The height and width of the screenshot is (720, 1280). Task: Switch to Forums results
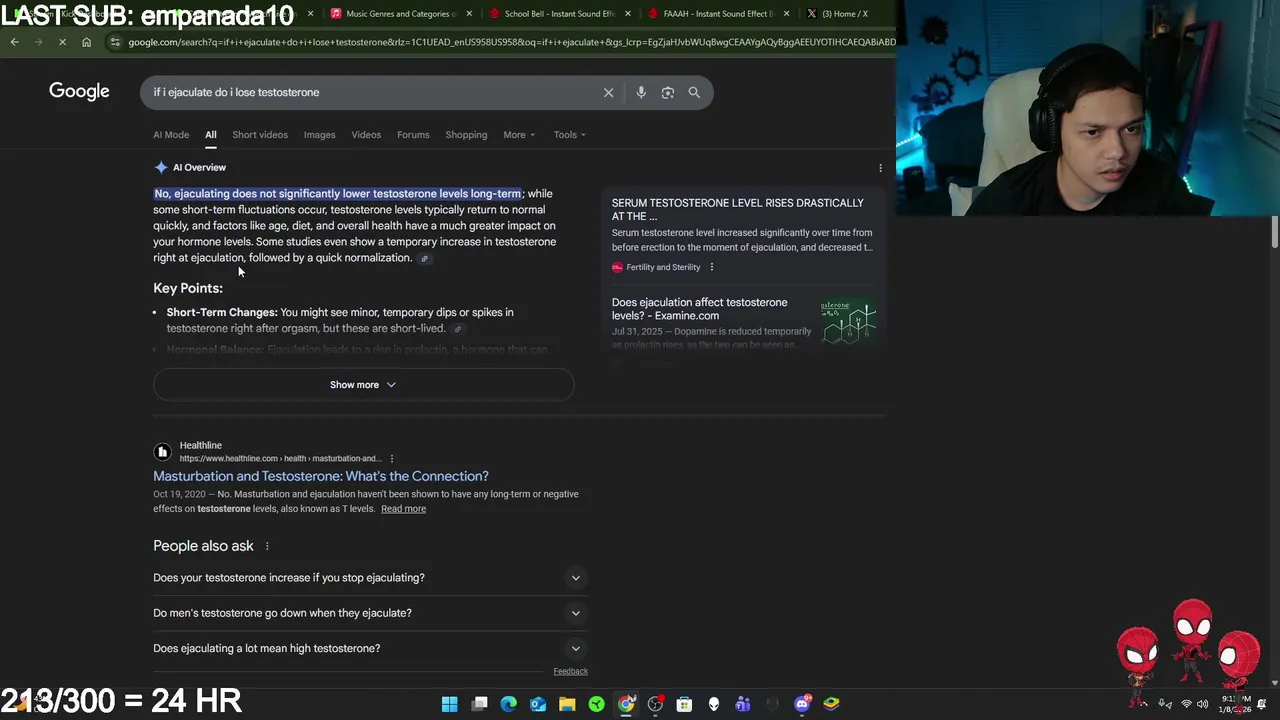pos(413,135)
